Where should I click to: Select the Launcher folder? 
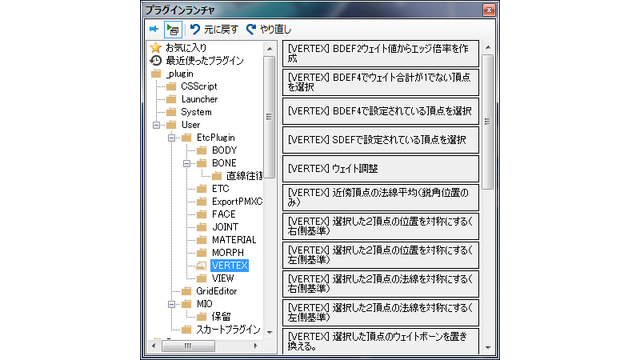[199, 99]
